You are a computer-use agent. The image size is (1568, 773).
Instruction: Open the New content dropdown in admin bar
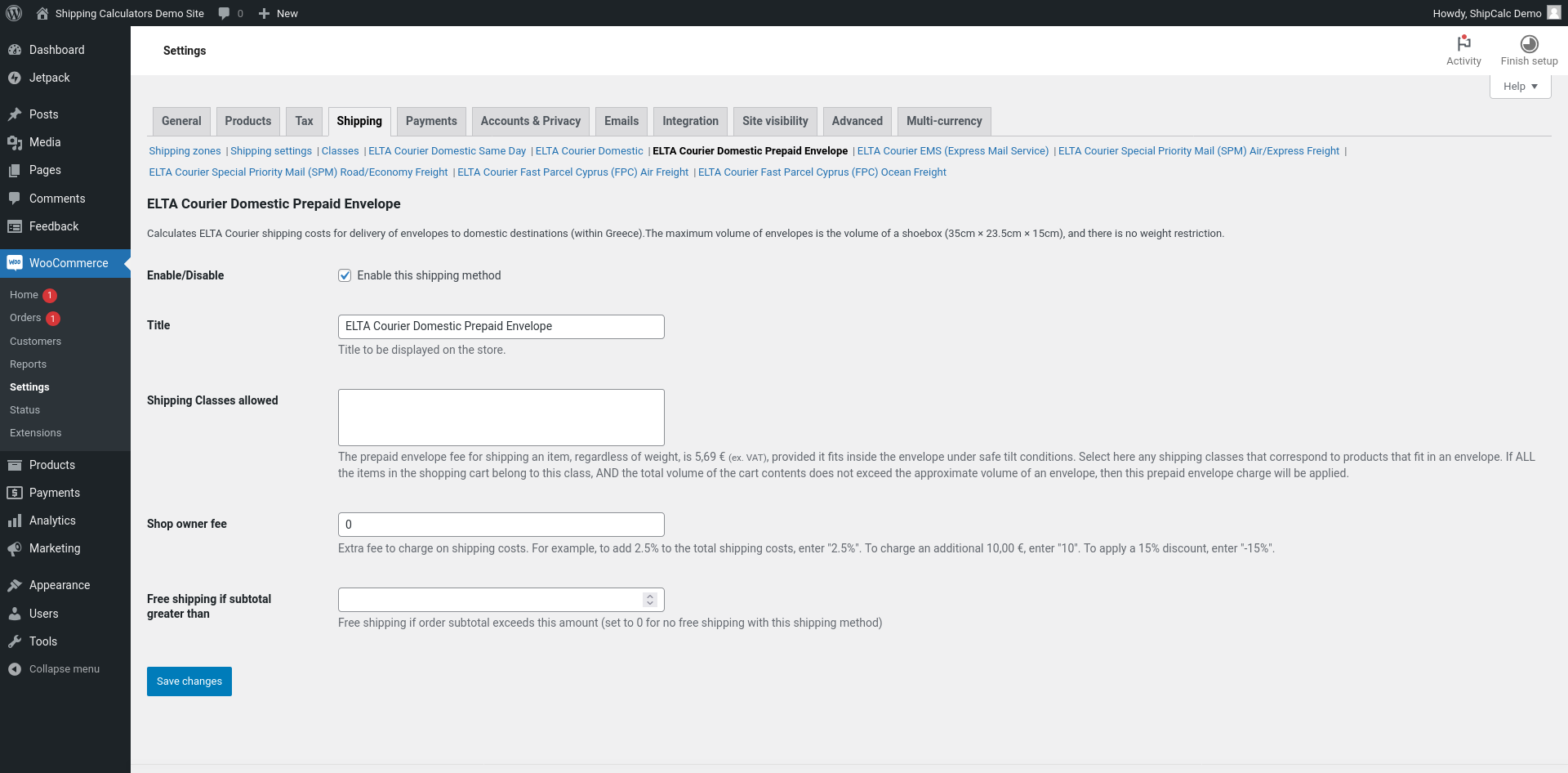click(x=278, y=13)
